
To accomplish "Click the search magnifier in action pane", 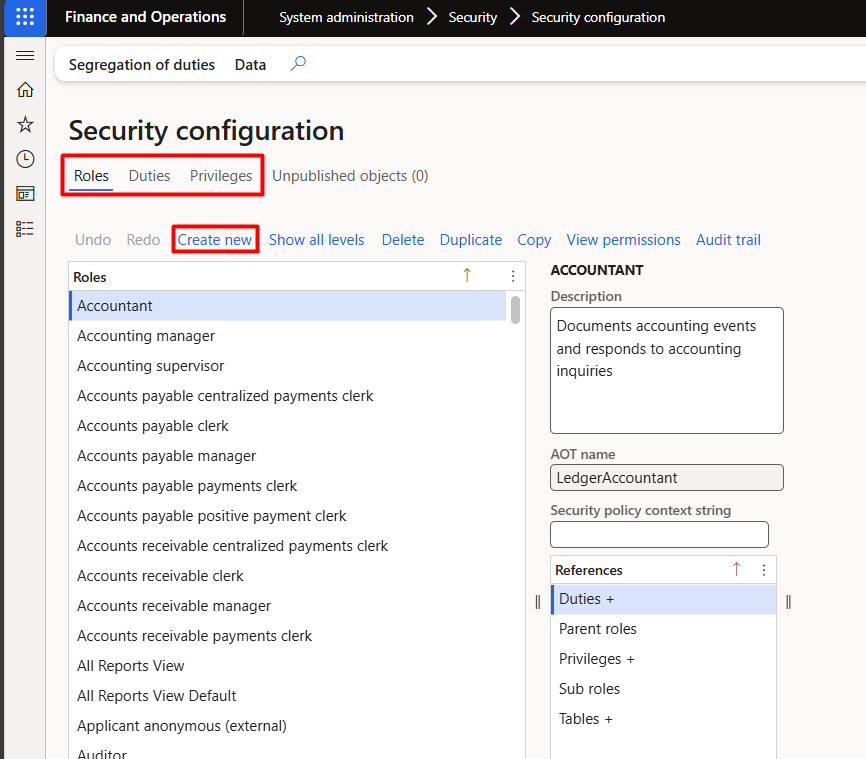I will (298, 64).
